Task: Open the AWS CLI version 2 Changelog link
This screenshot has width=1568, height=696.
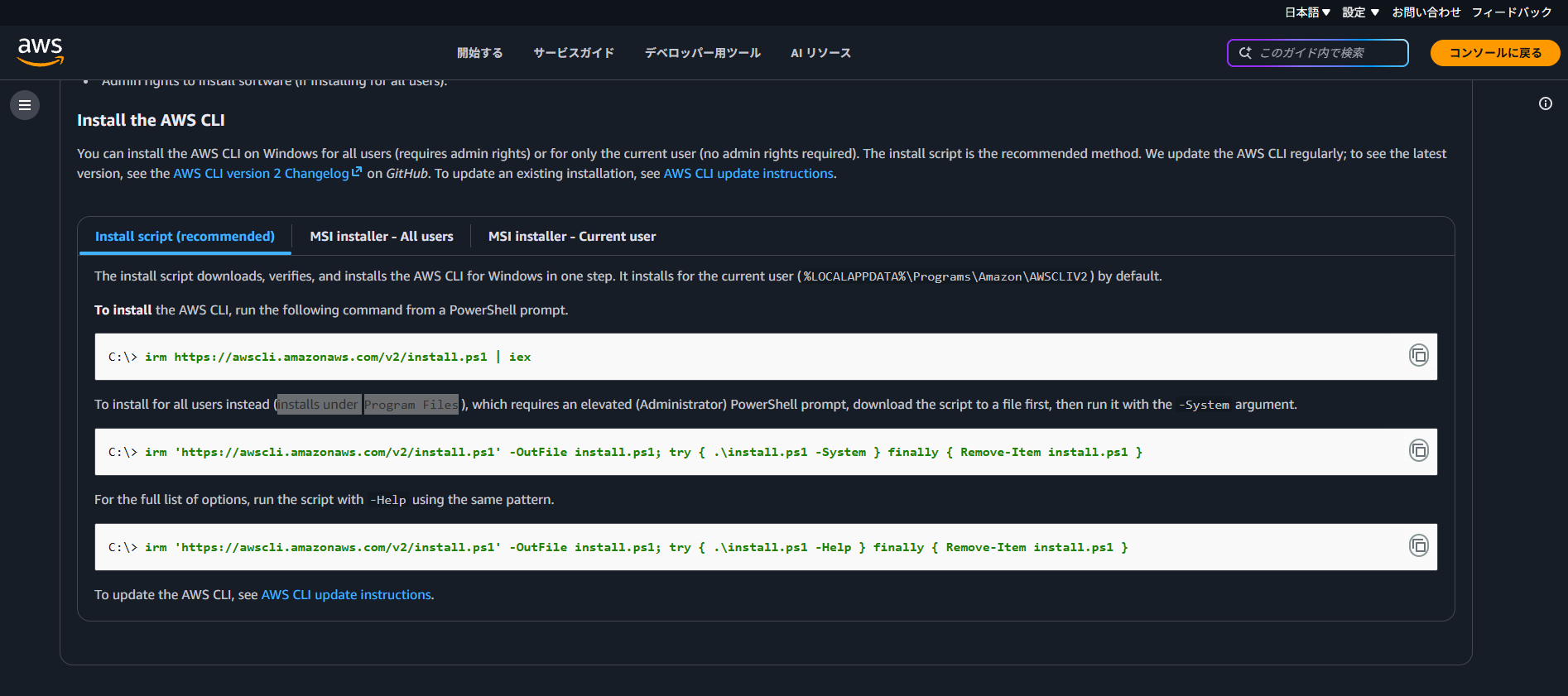Action: point(267,174)
